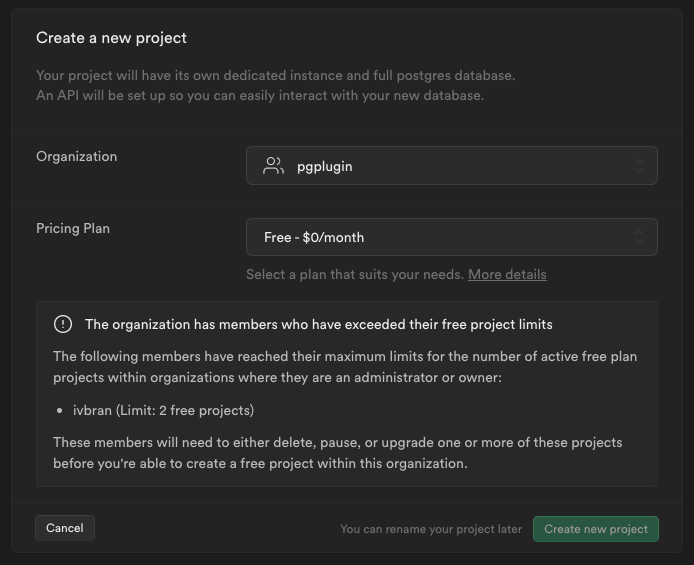The height and width of the screenshot is (565, 694).
Task: Open the Pricing Plan dropdown
Action: pos(451,237)
